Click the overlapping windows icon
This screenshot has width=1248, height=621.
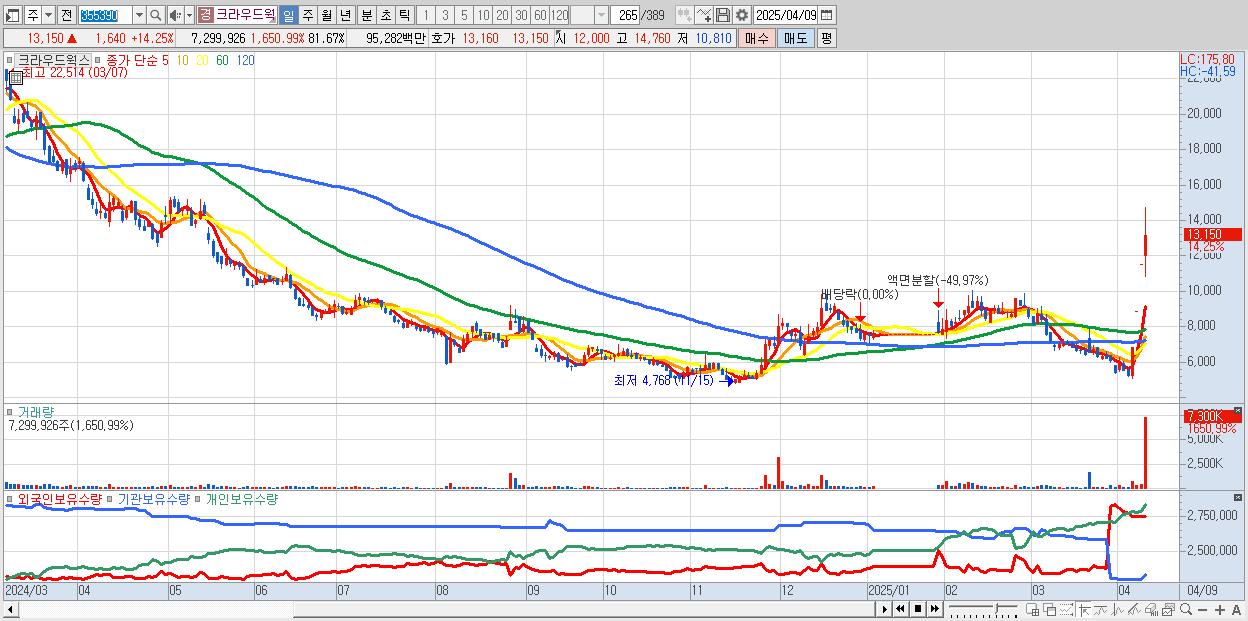click(x=1049, y=609)
